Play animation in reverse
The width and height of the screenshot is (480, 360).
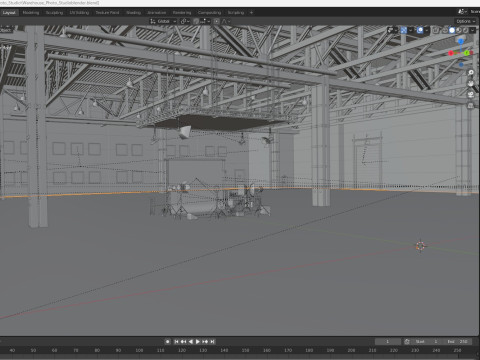191,342
